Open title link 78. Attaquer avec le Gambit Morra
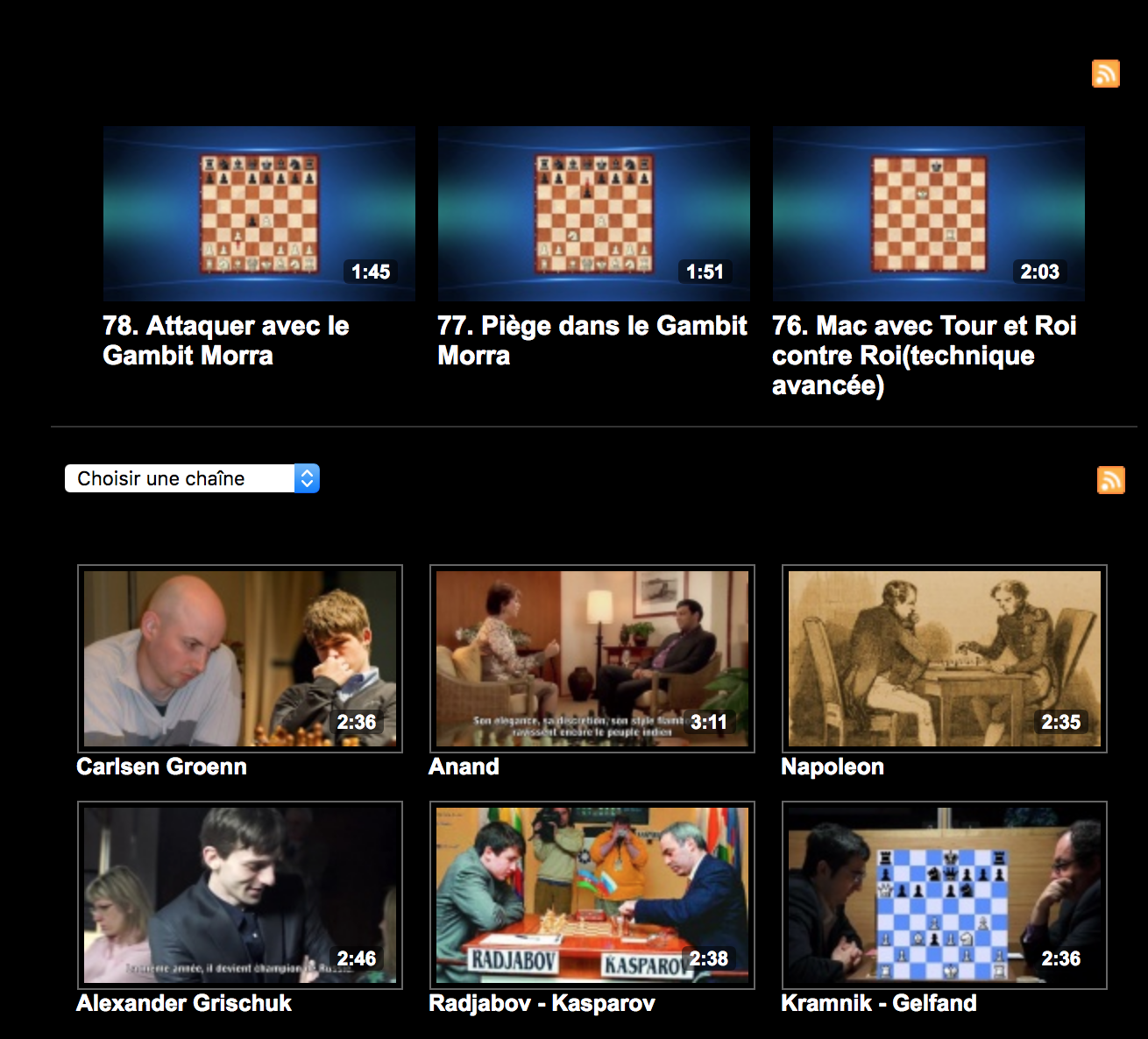The image size is (1148, 1039). click(x=226, y=341)
